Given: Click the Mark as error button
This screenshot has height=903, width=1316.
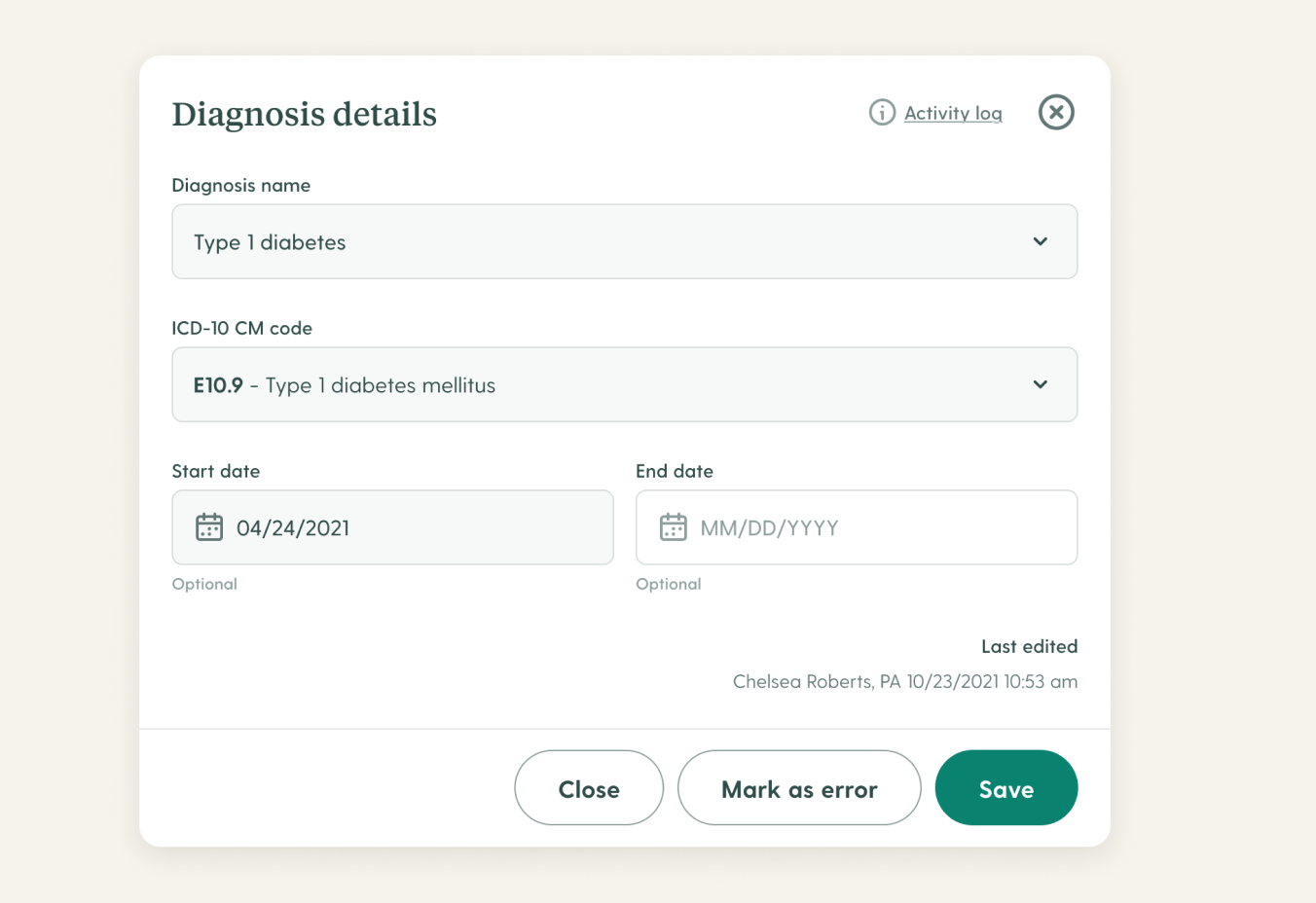Looking at the screenshot, I should (x=799, y=788).
